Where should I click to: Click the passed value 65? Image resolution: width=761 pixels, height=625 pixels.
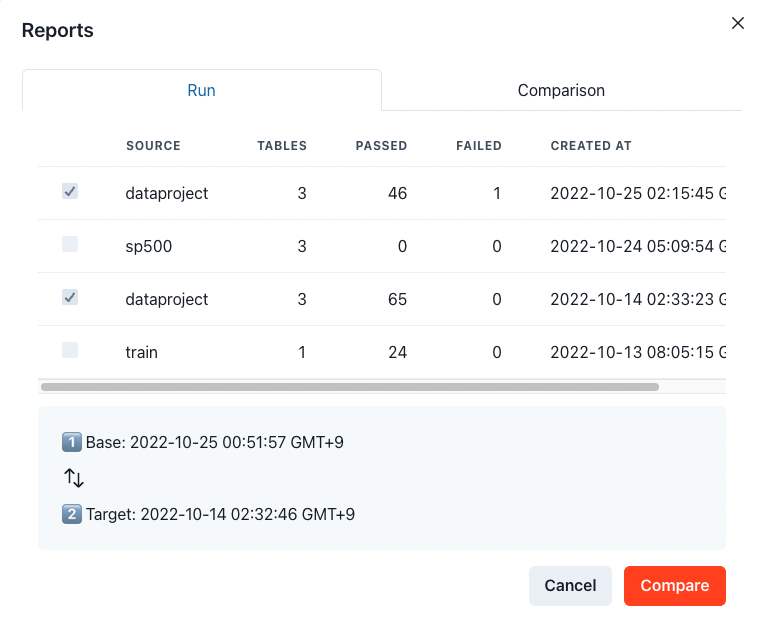click(x=397, y=299)
